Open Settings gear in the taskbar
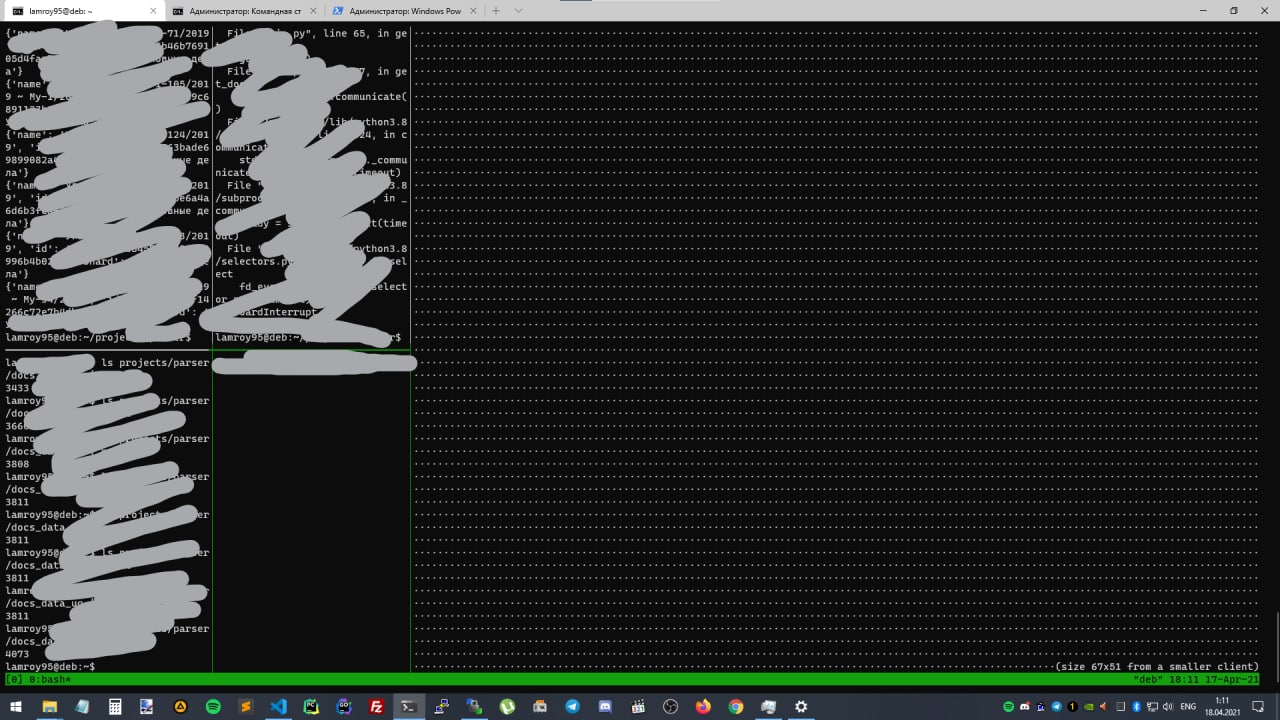Image resolution: width=1280 pixels, height=720 pixels. [x=801, y=706]
